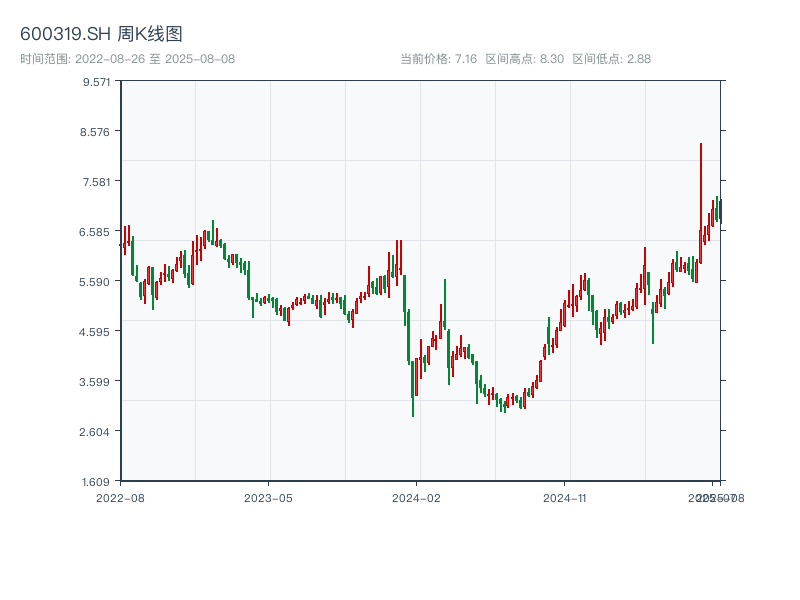Click the 2023-05 x-axis date label
The width and height of the screenshot is (800, 600).
click(x=268, y=497)
